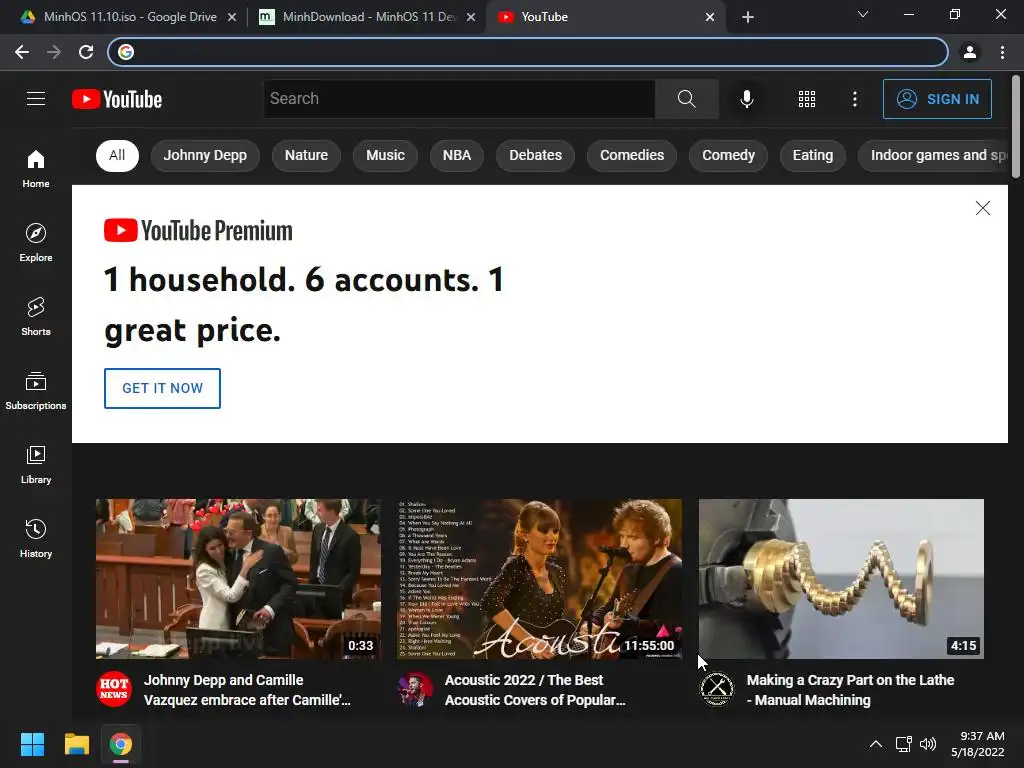
Task: Start voice search with the microphone
Action: click(x=746, y=99)
